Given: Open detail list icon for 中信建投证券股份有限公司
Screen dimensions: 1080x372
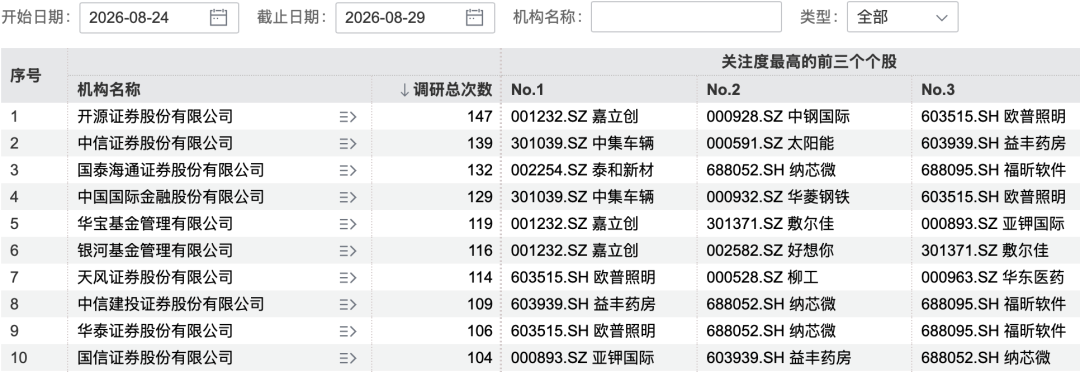Looking at the screenshot, I should click(x=348, y=304).
